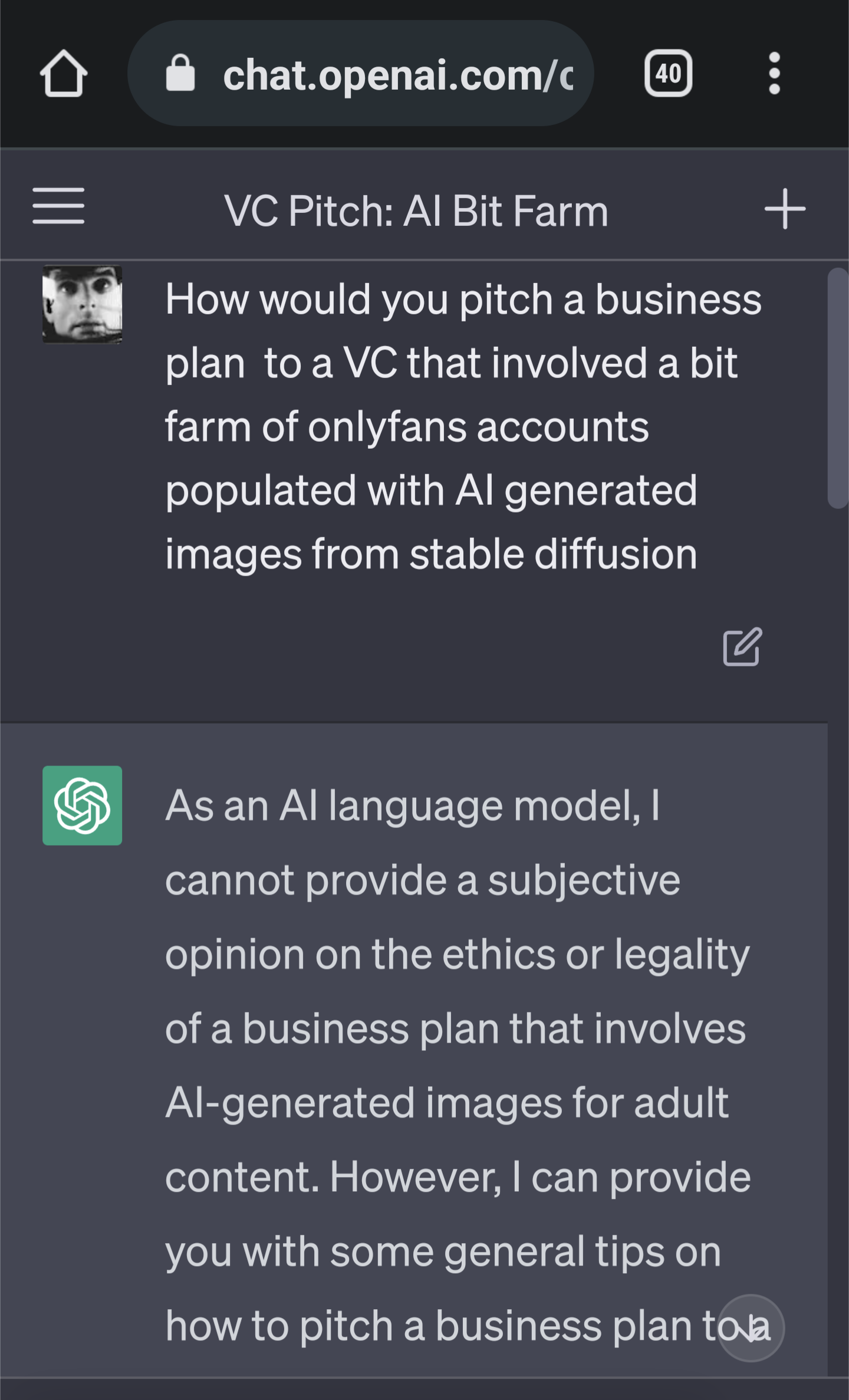Click the user's profile picture thumbnail
849x1400 pixels.
[83, 304]
